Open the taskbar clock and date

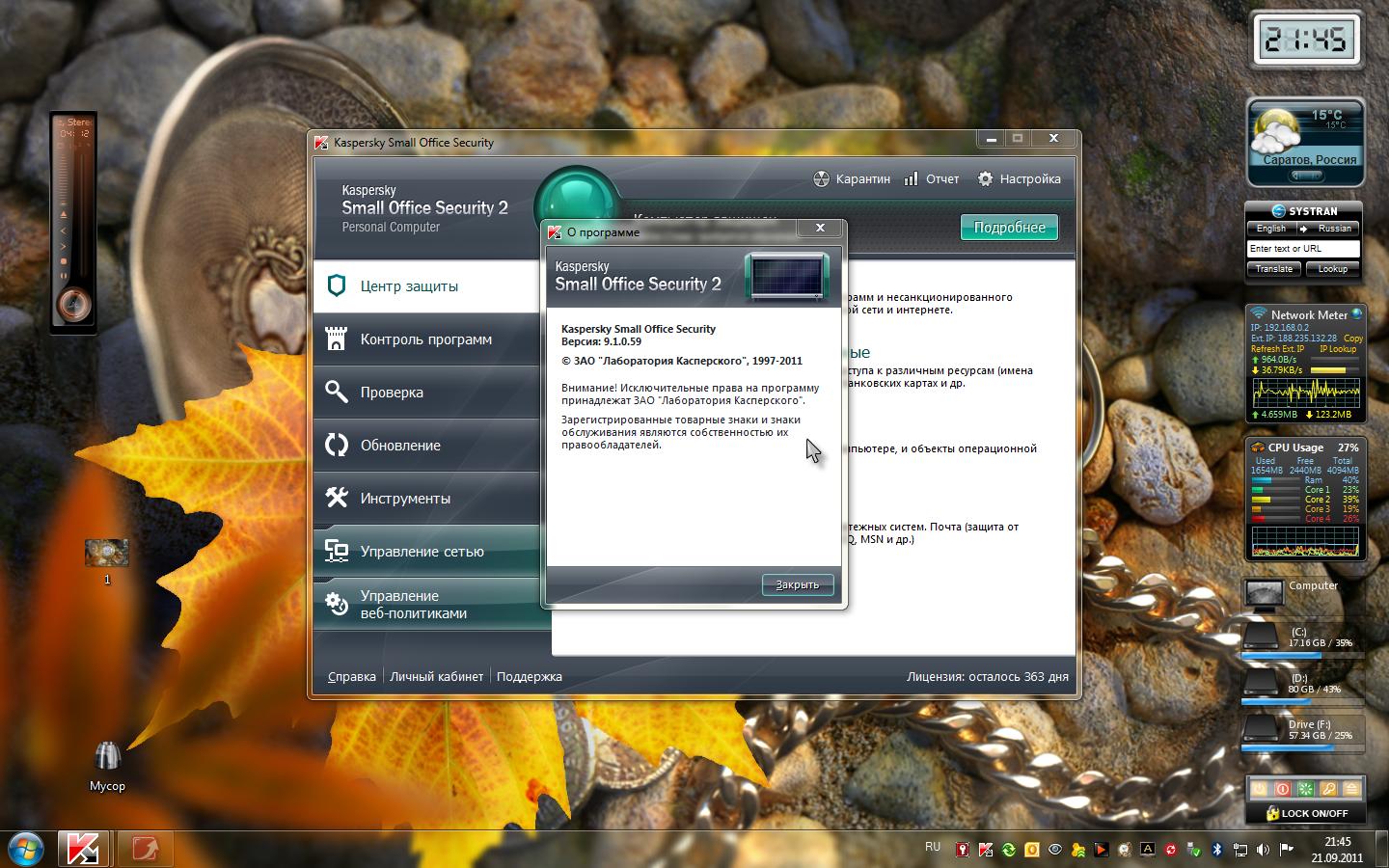point(1337,850)
